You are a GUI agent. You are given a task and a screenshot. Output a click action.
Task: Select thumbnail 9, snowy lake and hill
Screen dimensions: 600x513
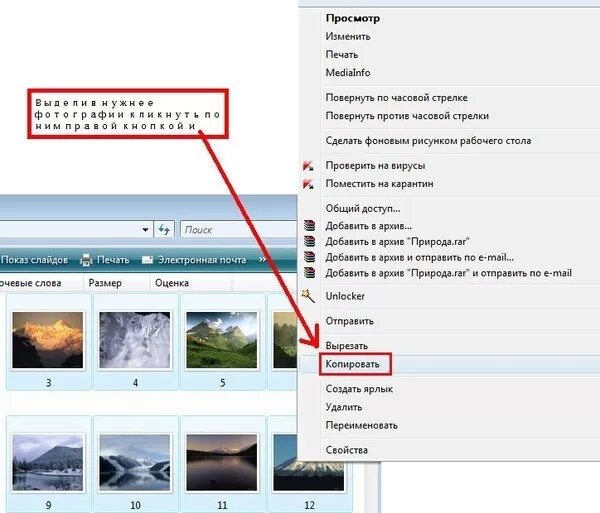[x=47, y=462]
